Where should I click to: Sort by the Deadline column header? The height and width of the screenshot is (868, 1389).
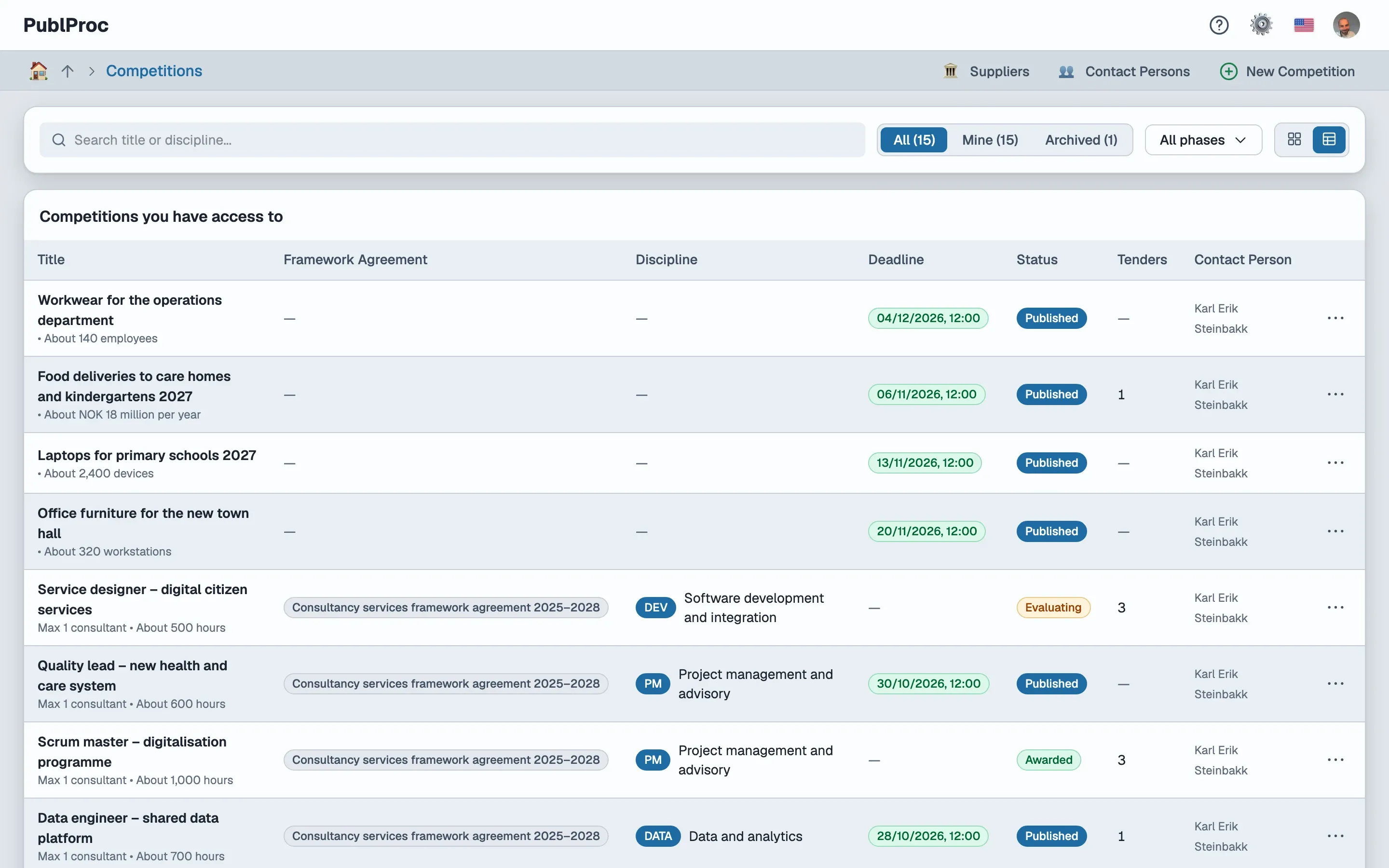click(x=896, y=260)
